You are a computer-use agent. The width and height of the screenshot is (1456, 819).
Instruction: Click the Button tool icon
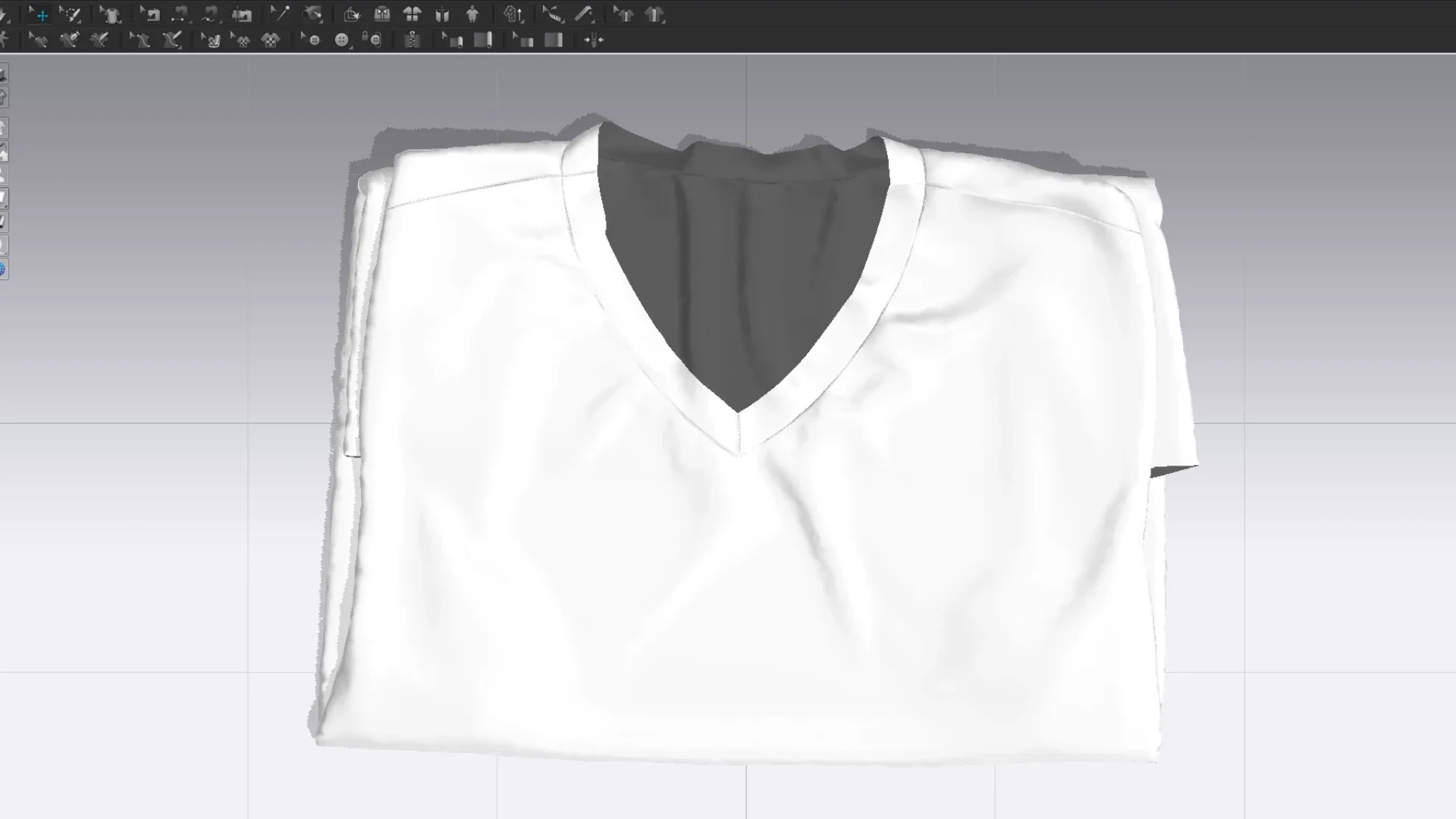(341, 40)
